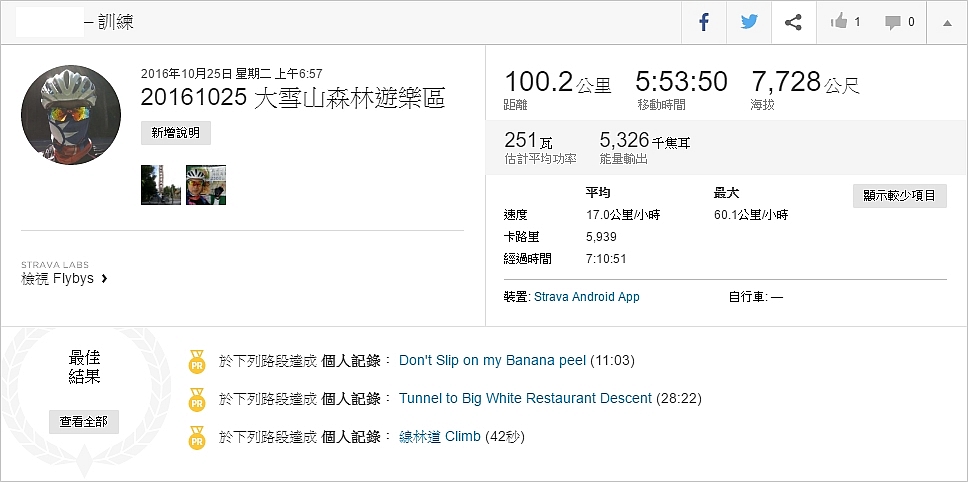This screenshot has height=482, width=968.
Task: Open the share options icon
Action: point(793,22)
